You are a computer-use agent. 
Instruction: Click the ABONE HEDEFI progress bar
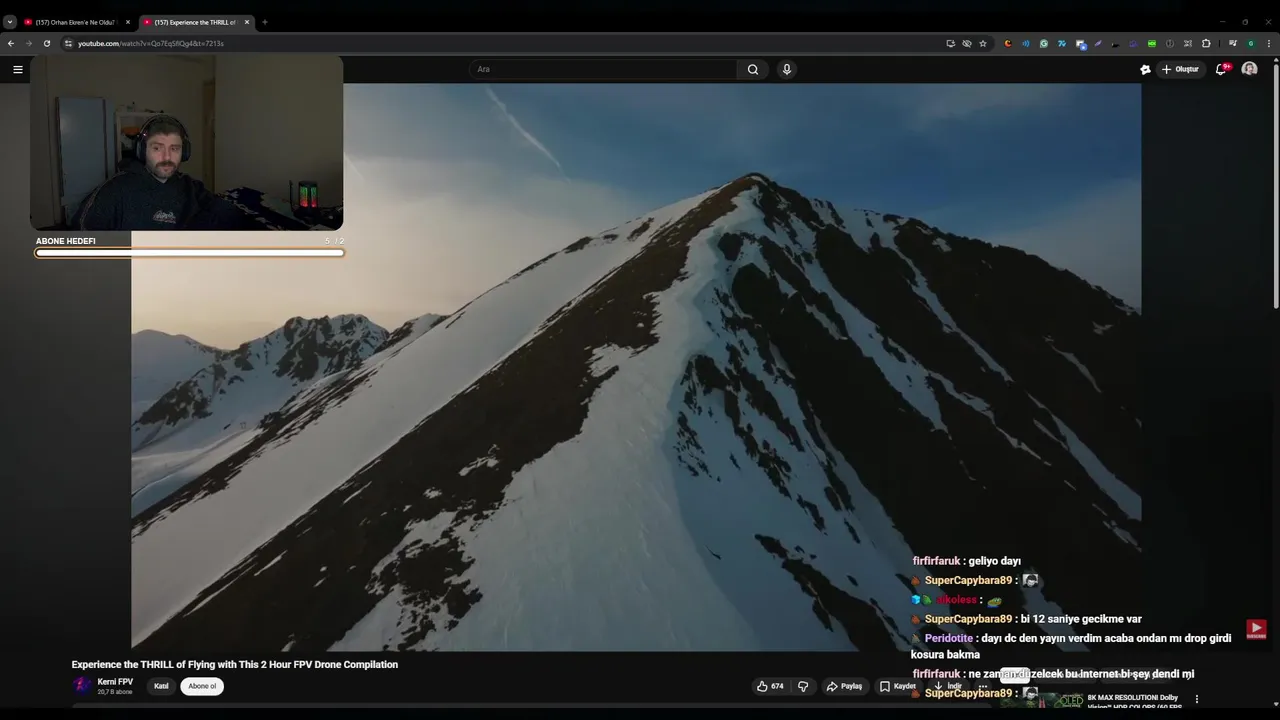pyautogui.click(x=189, y=253)
